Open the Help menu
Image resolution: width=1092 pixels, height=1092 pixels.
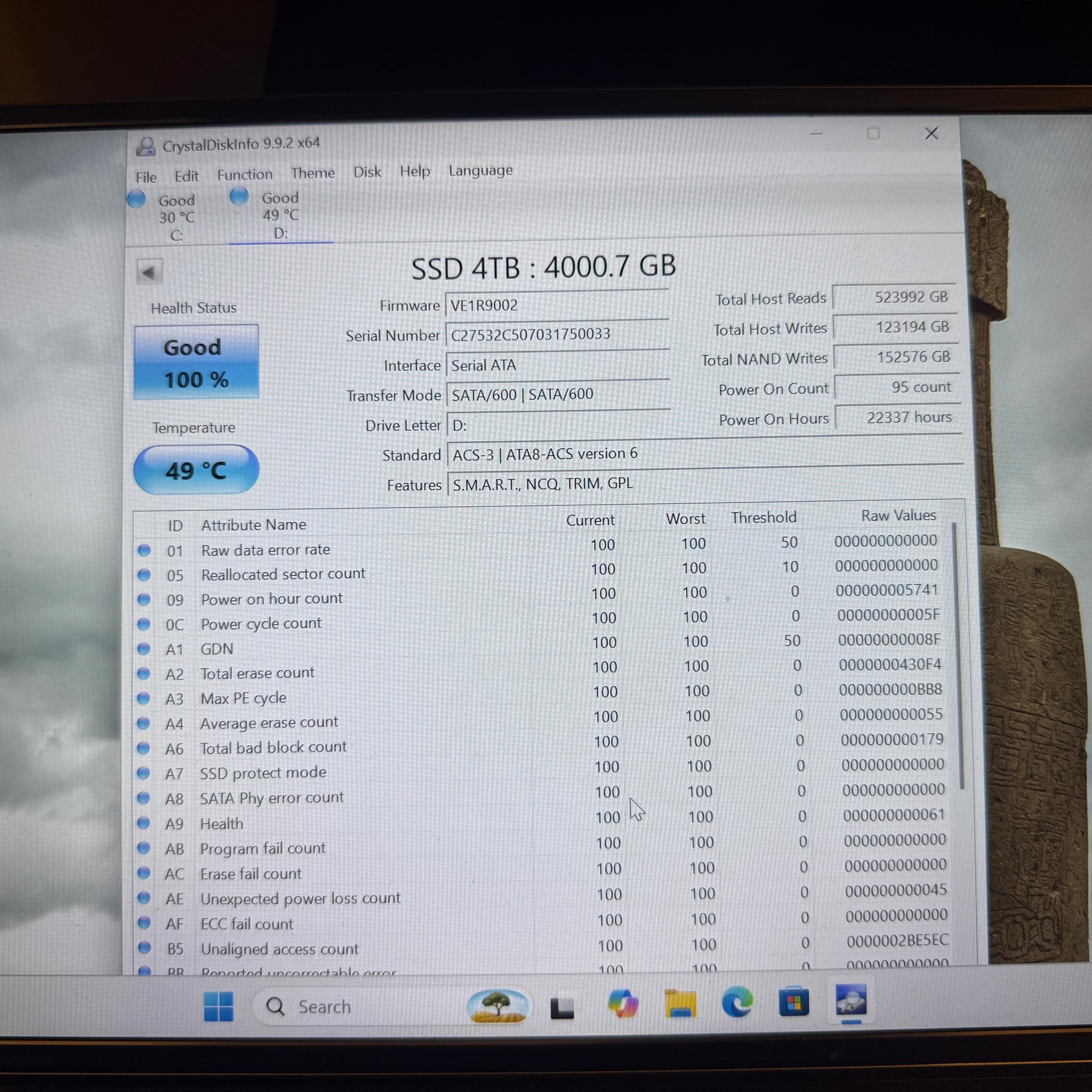point(415,171)
